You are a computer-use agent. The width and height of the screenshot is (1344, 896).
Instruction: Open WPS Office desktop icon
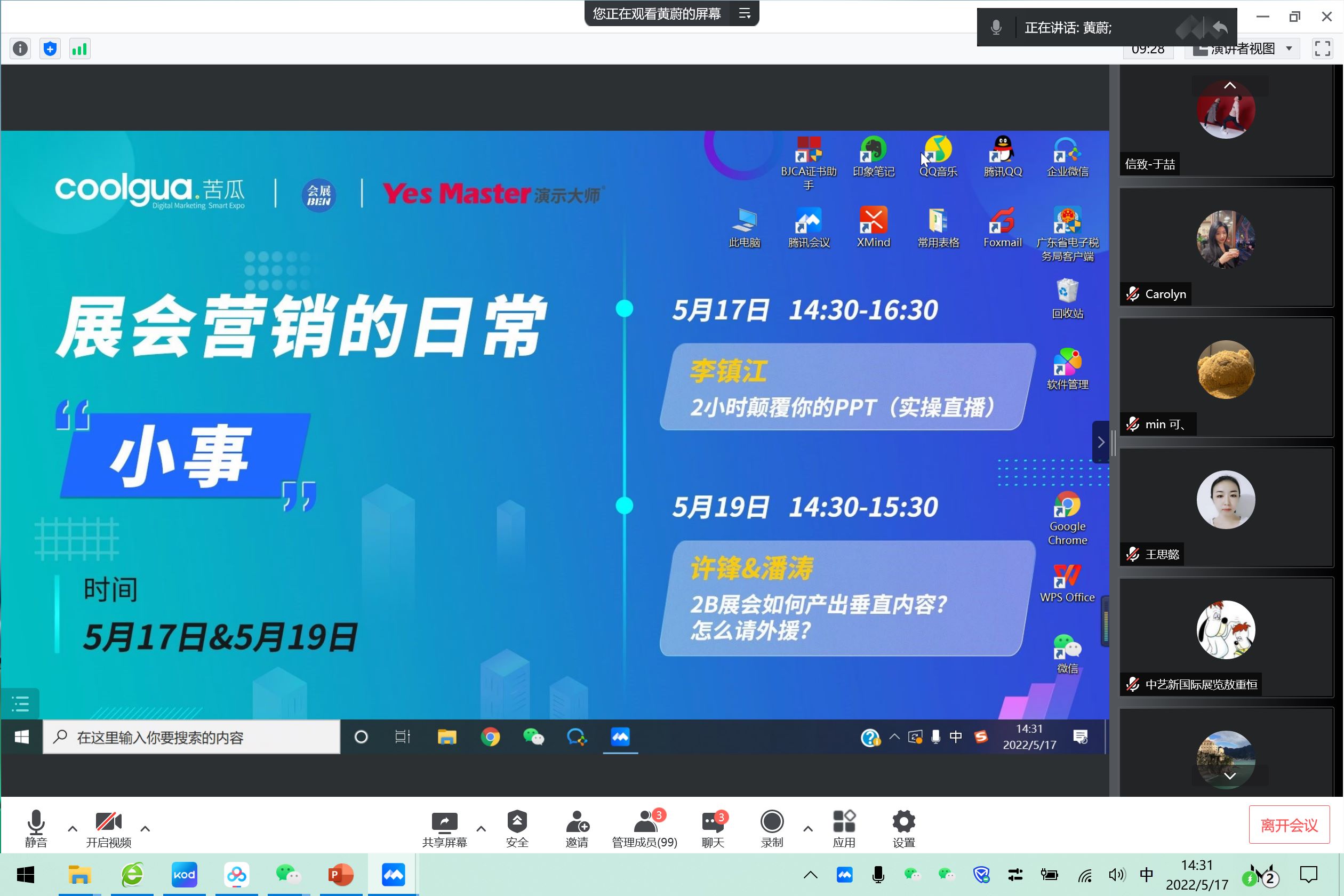click(x=1067, y=583)
